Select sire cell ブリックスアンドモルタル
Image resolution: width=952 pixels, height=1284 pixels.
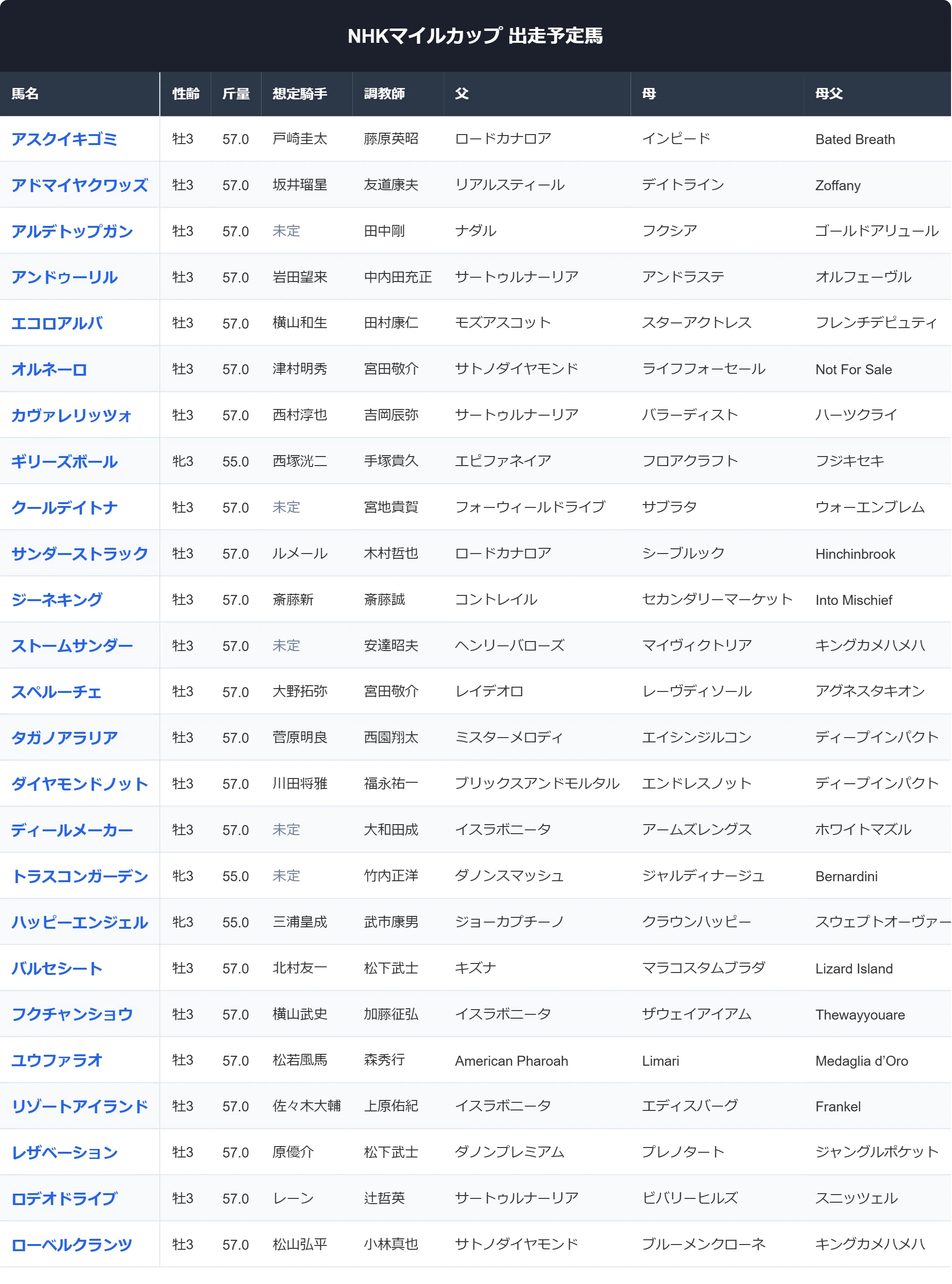[x=537, y=784]
